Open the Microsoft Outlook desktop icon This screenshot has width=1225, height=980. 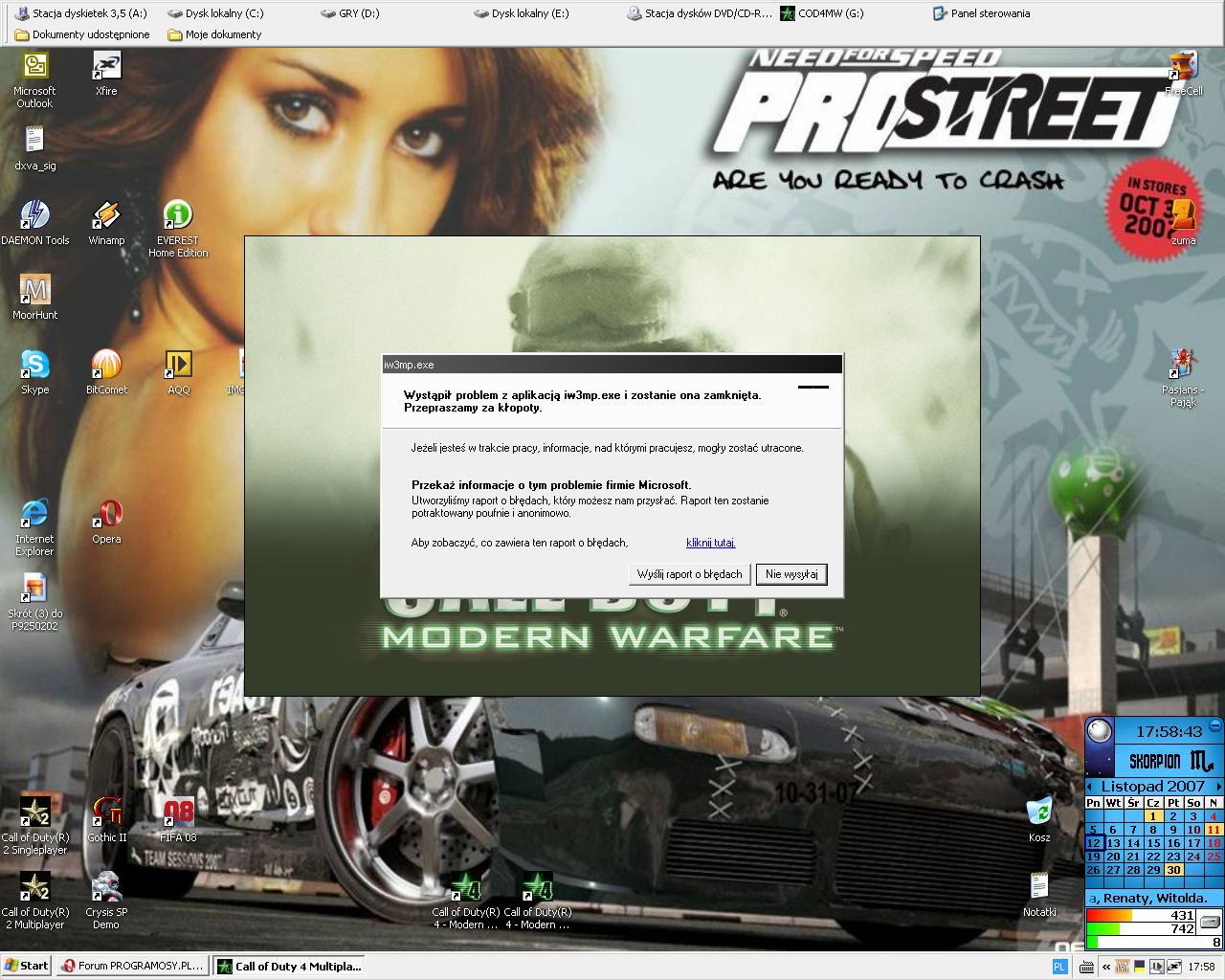pyautogui.click(x=34, y=78)
